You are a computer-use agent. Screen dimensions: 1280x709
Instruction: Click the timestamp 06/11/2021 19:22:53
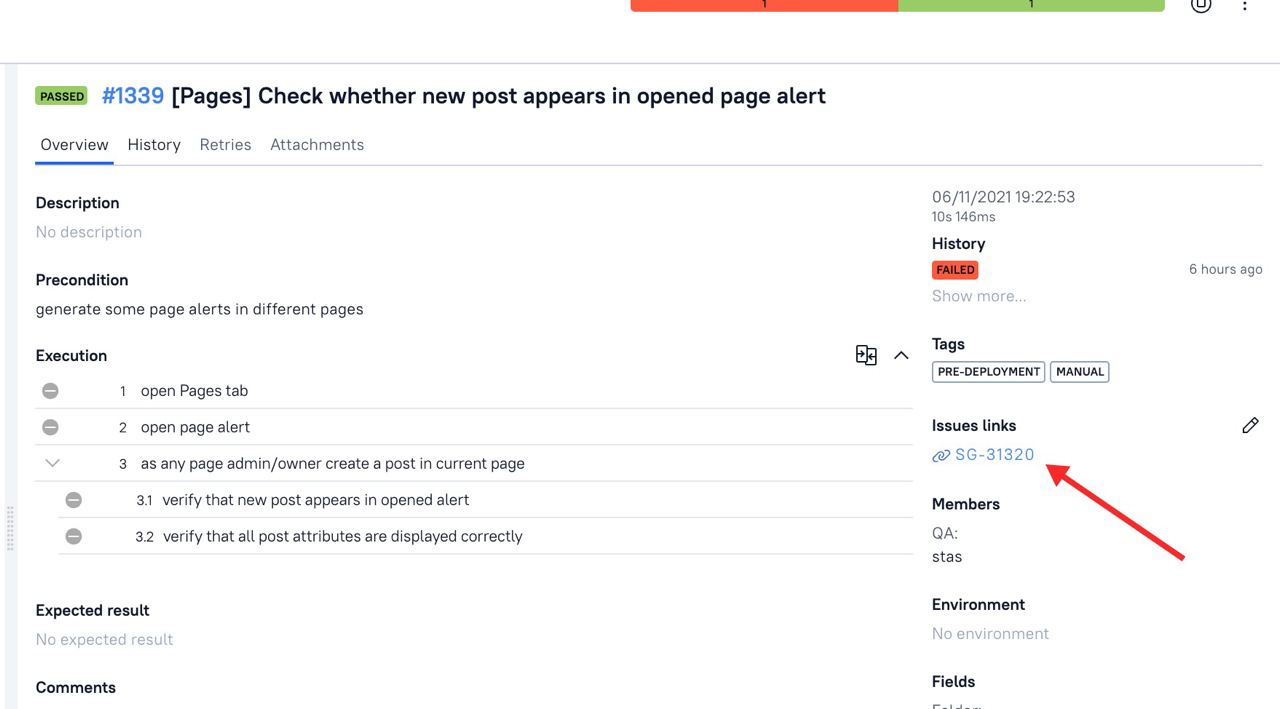[1003, 197]
